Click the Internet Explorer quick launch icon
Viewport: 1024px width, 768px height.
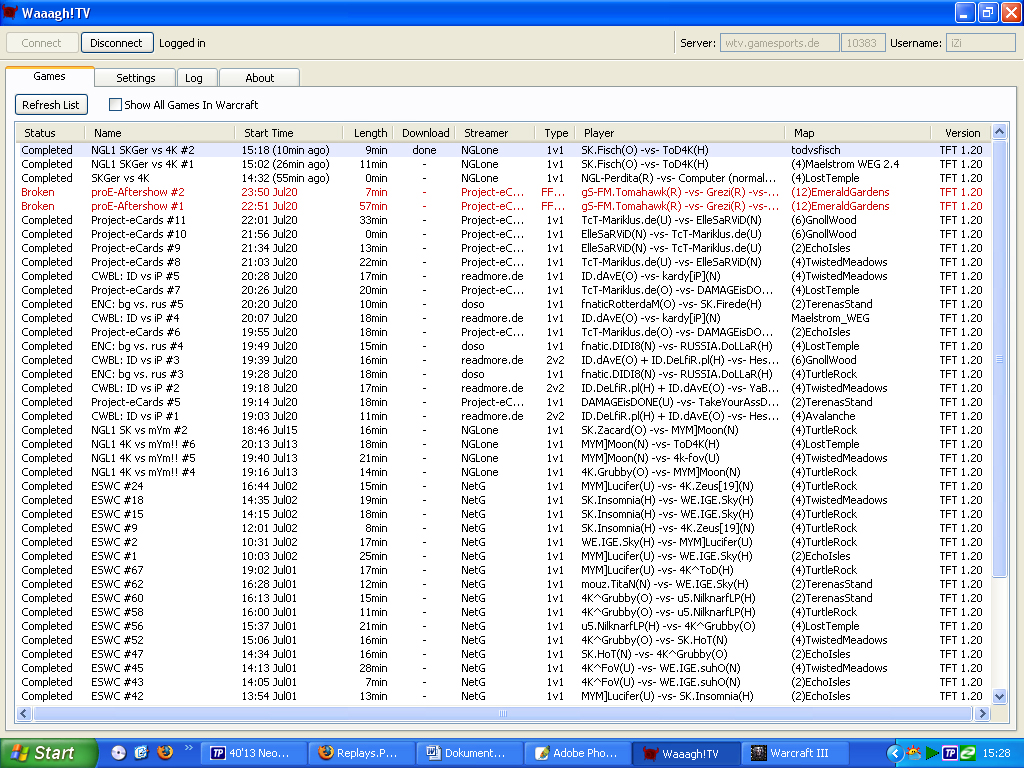coord(141,752)
